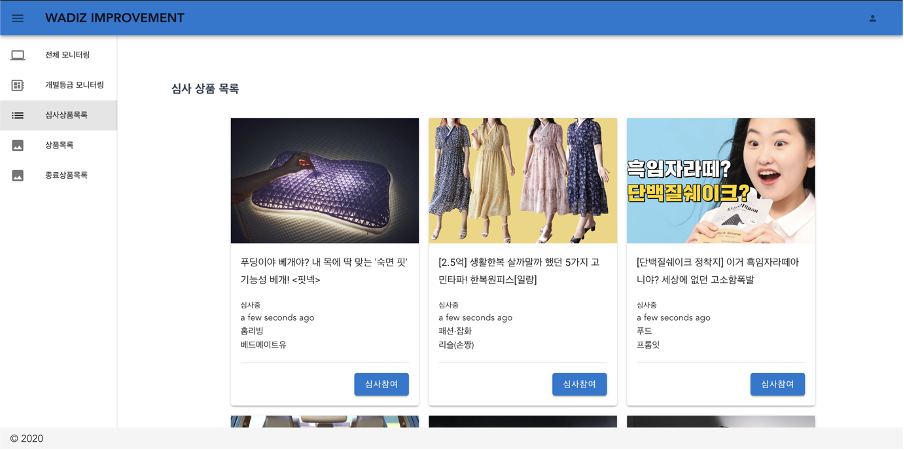Viewport: 904px width, 450px height.
Task: Click the image icon beside 종료상품목록
Action: point(18,175)
